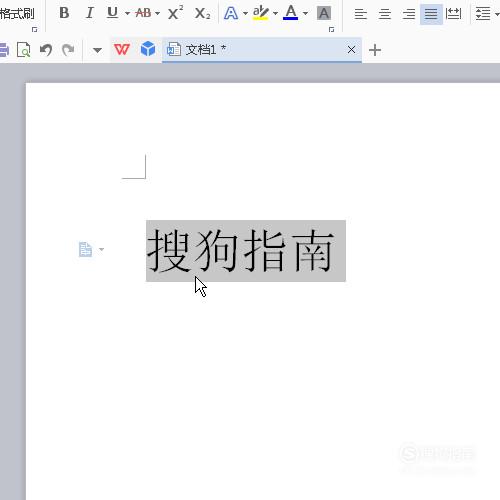The width and height of the screenshot is (500, 500).
Task: Open underline style dropdown arrow
Action: pos(127,14)
